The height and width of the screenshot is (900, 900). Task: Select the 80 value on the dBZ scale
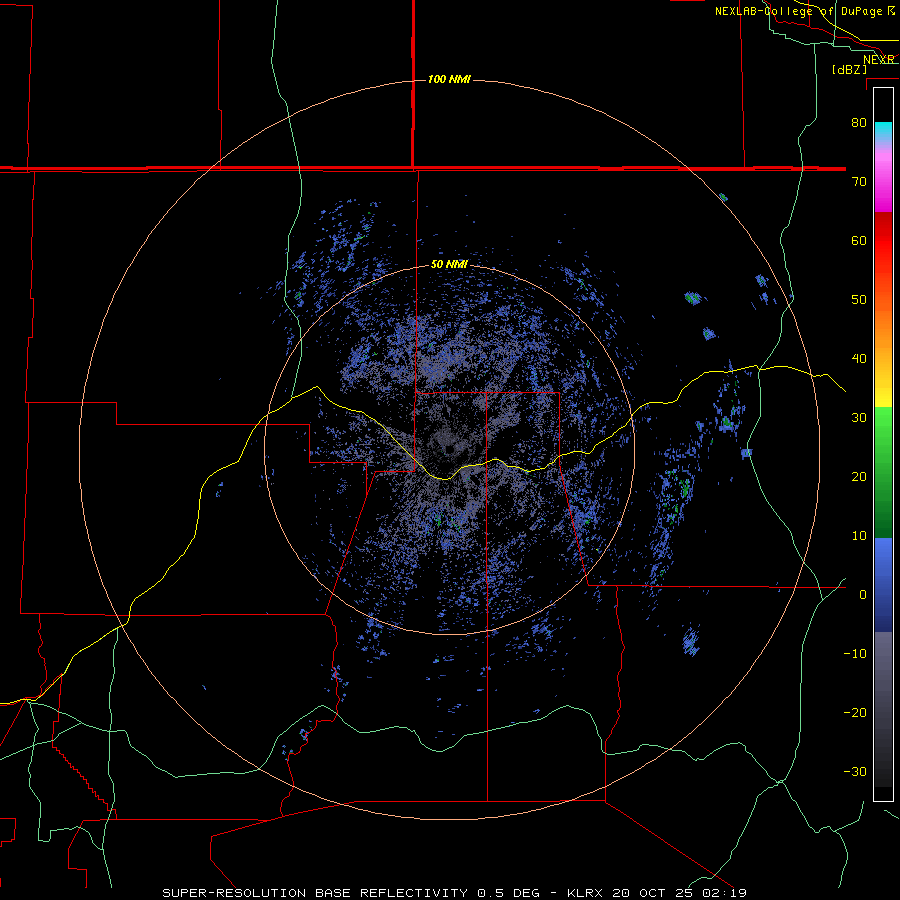point(859,122)
